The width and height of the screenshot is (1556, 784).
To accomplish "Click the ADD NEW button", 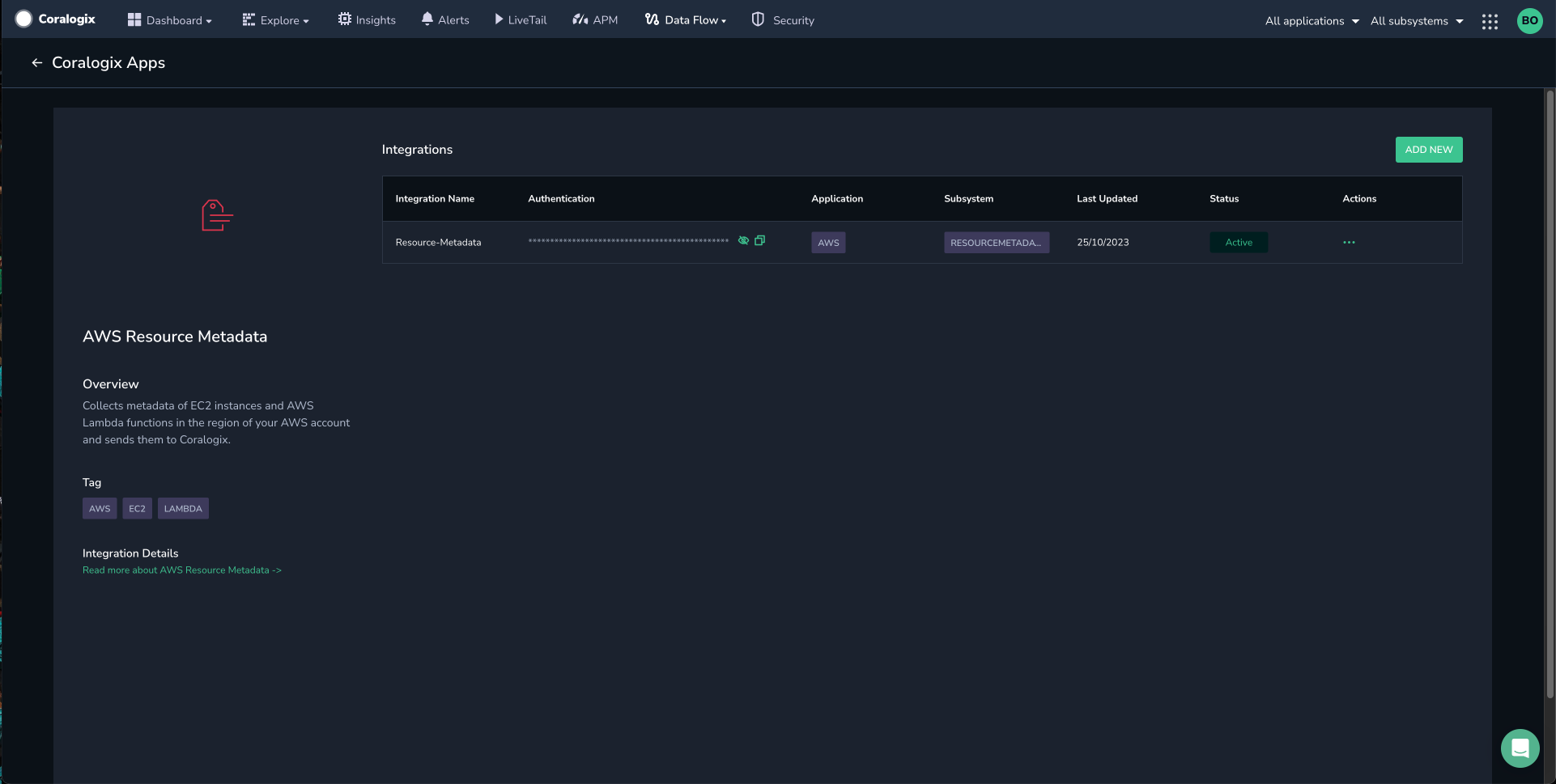I will coord(1429,150).
